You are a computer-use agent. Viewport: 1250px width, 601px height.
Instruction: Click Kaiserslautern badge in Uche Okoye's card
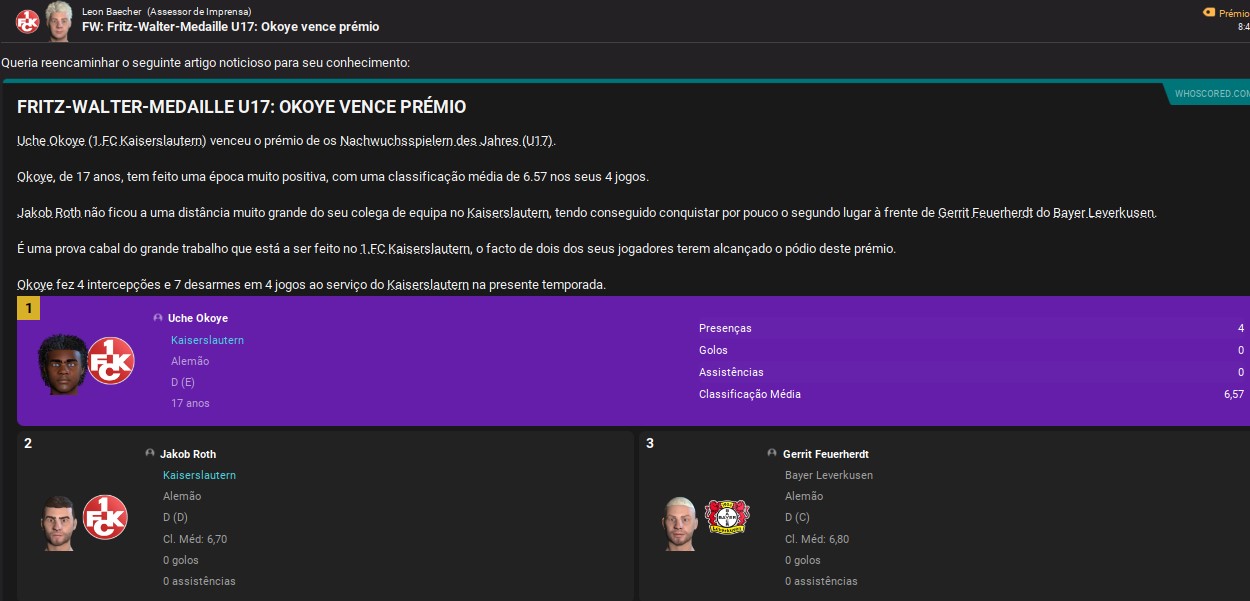tap(110, 361)
